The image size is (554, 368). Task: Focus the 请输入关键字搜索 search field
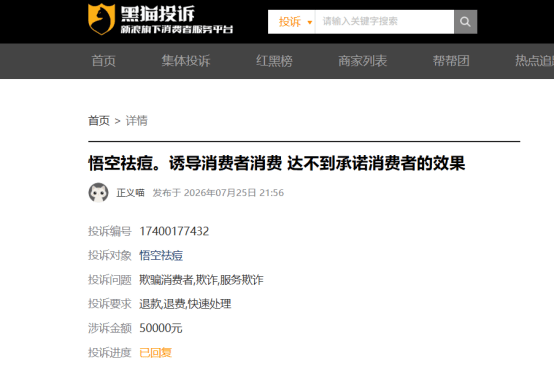click(384, 22)
